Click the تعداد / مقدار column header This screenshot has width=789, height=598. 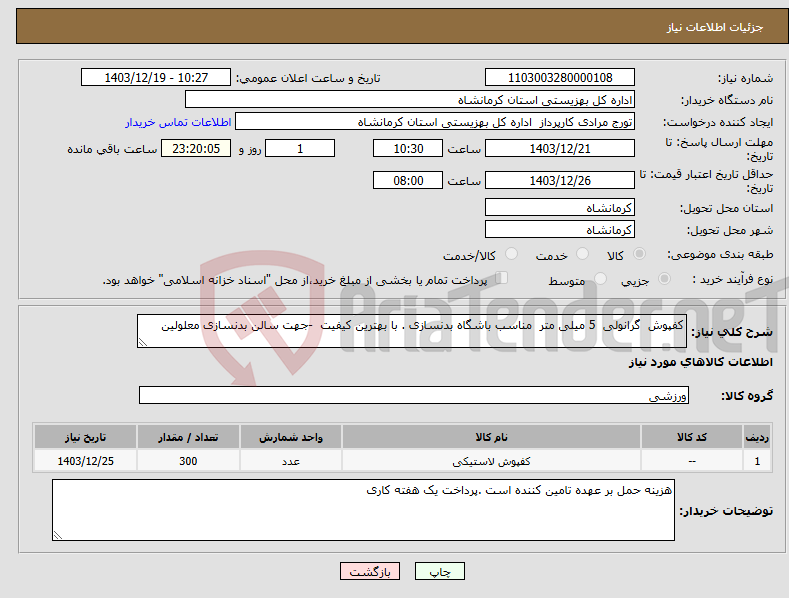[188, 437]
